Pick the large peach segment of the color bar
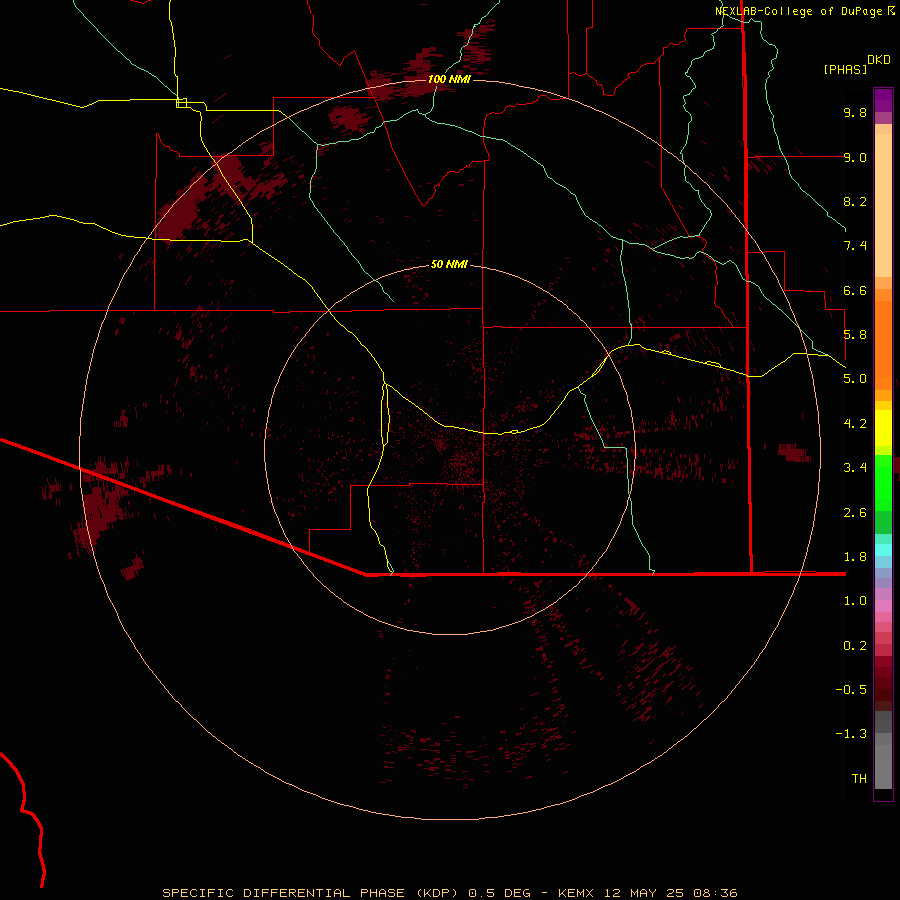 883,205
